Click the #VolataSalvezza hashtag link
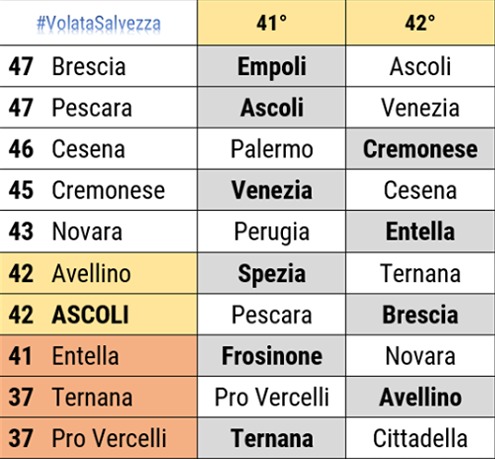The width and height of the screenshot is (495, 459). point(99,24)
